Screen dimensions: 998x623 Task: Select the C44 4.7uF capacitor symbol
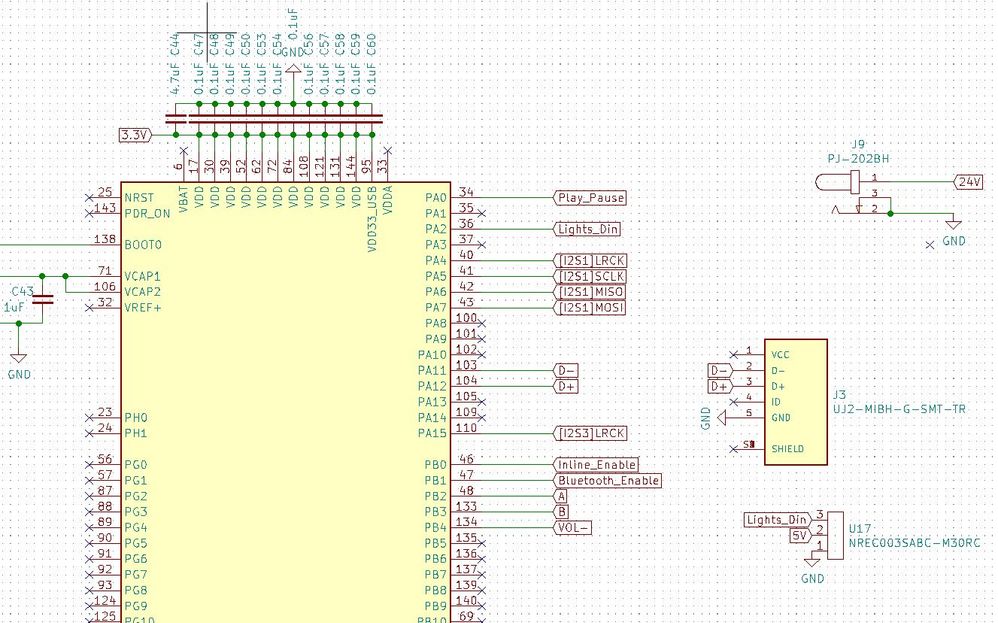176,119
